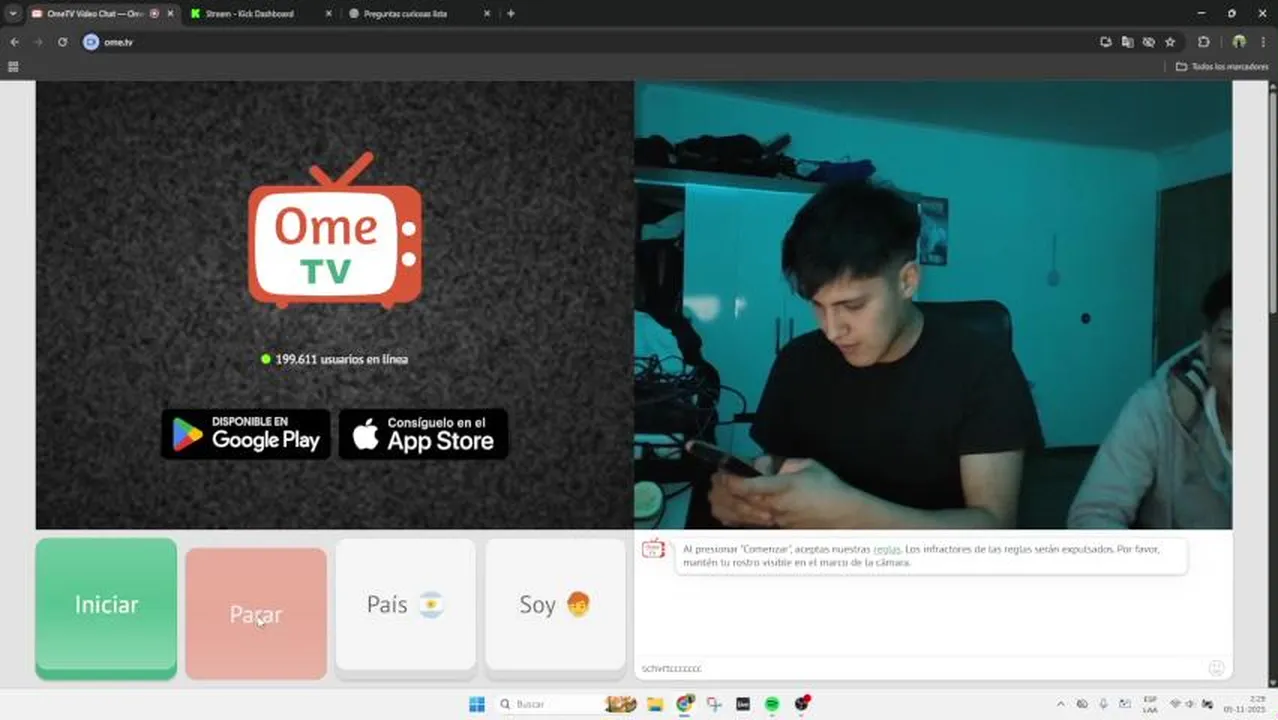Click the 199.611 usuarios en línea text

coord(341,359)
